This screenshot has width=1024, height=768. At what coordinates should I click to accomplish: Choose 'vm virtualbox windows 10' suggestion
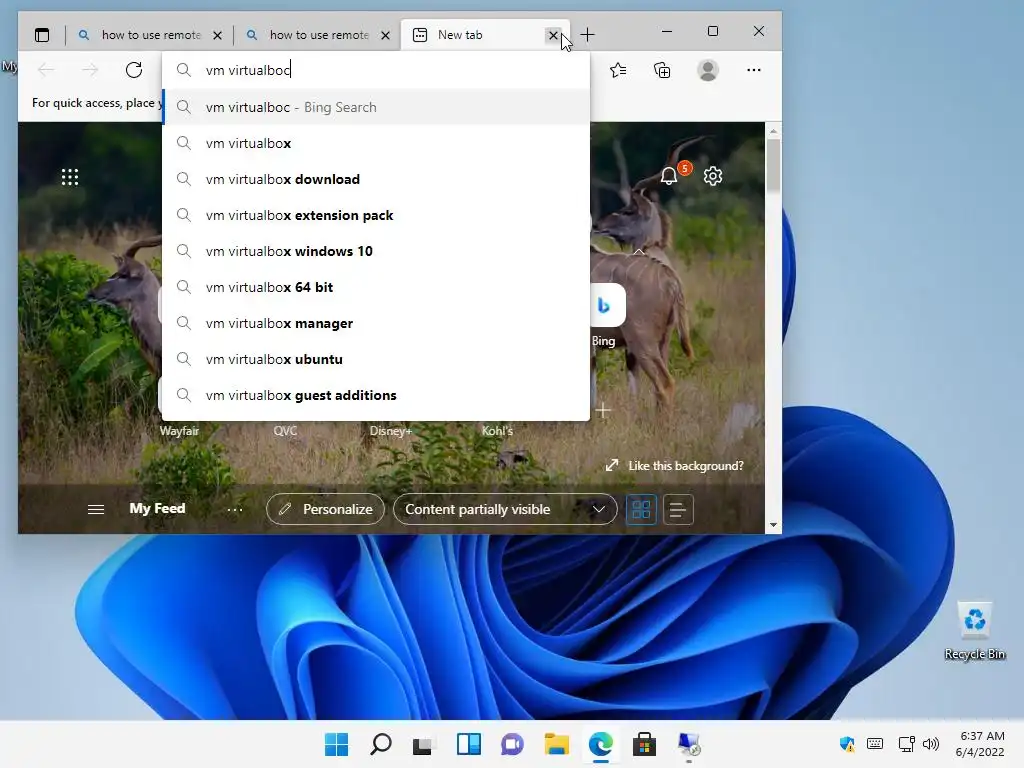[376, 251]
